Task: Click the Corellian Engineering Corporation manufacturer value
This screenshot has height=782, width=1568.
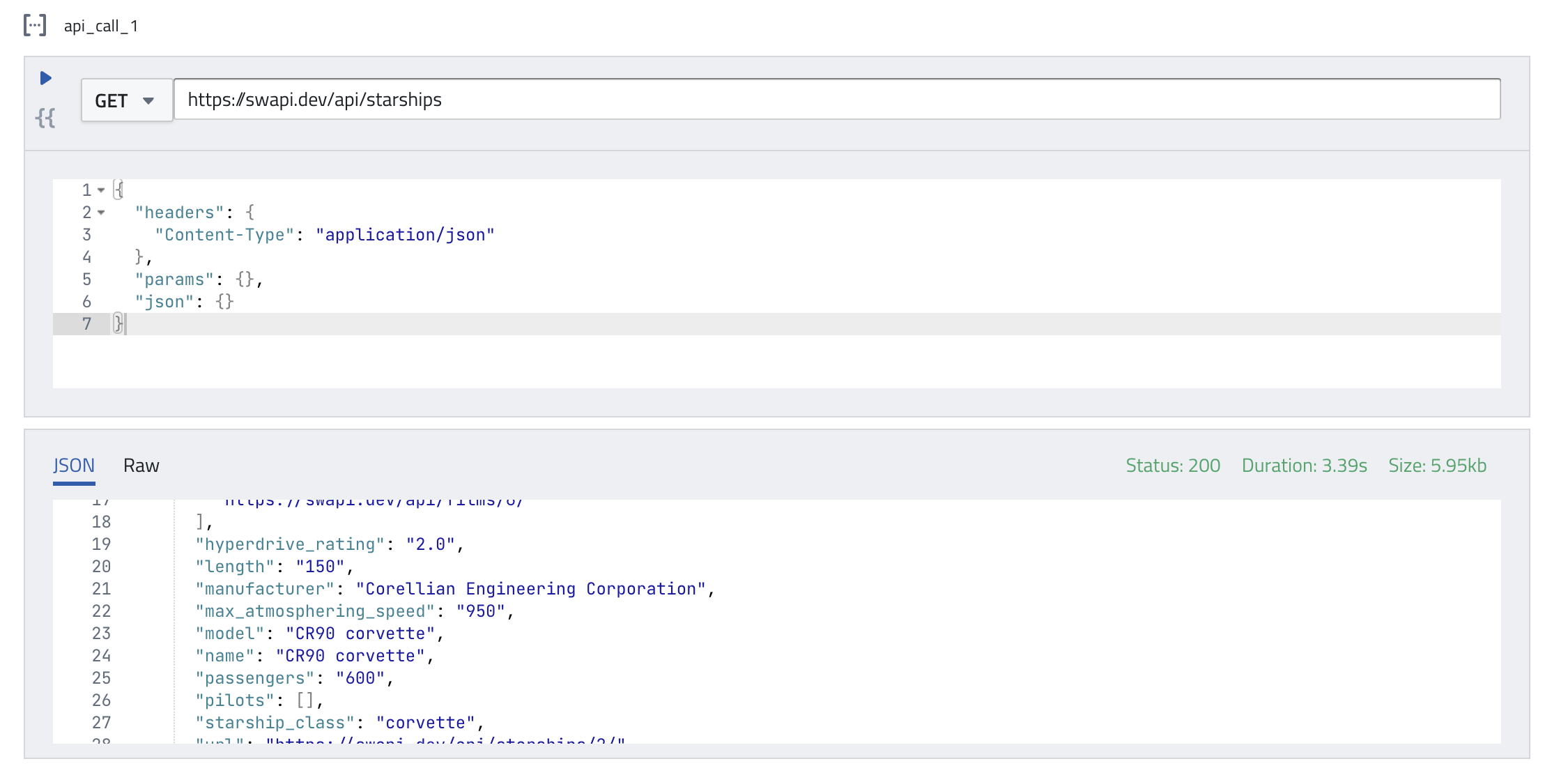Action: [x=530, y=589]
